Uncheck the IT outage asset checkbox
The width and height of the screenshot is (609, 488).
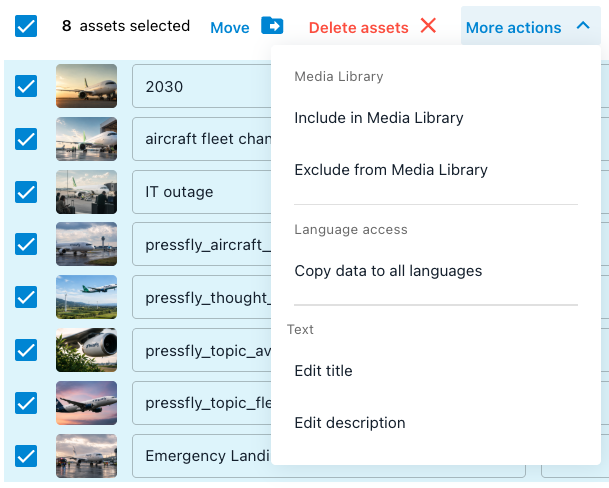tap(26, 192)
